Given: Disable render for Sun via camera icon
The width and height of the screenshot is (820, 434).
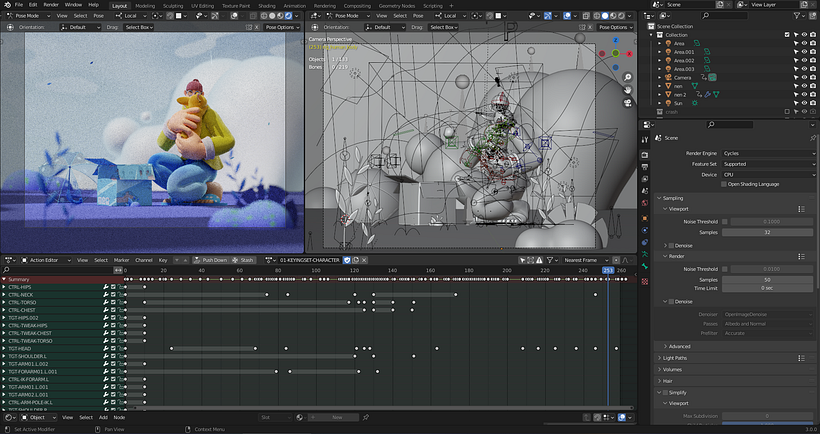Looking at the screenshot, I should pyautogui.click(x=813, y=103).
